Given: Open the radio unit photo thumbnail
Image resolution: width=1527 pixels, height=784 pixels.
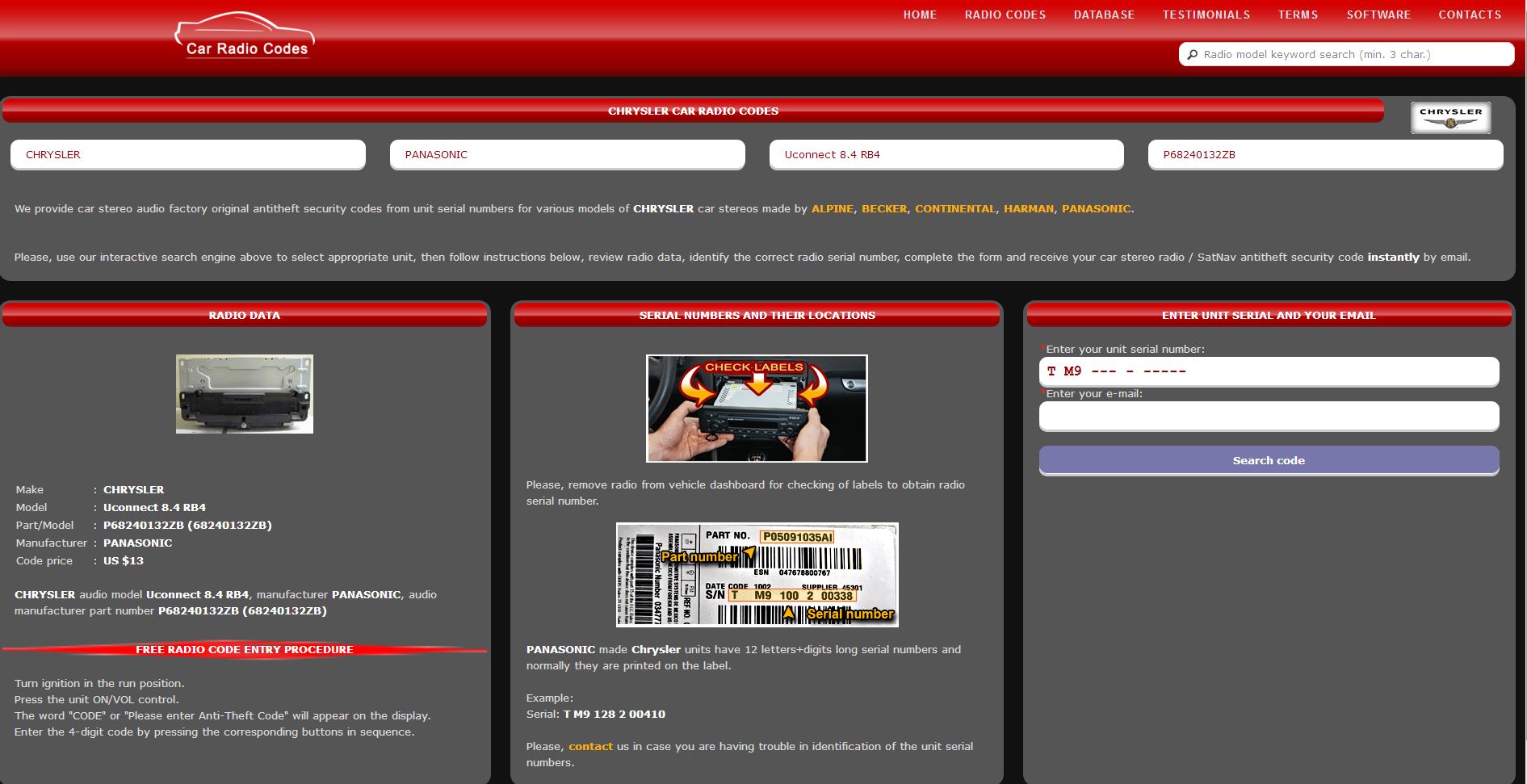Looking at the screenshot, I should coord(245,394).
